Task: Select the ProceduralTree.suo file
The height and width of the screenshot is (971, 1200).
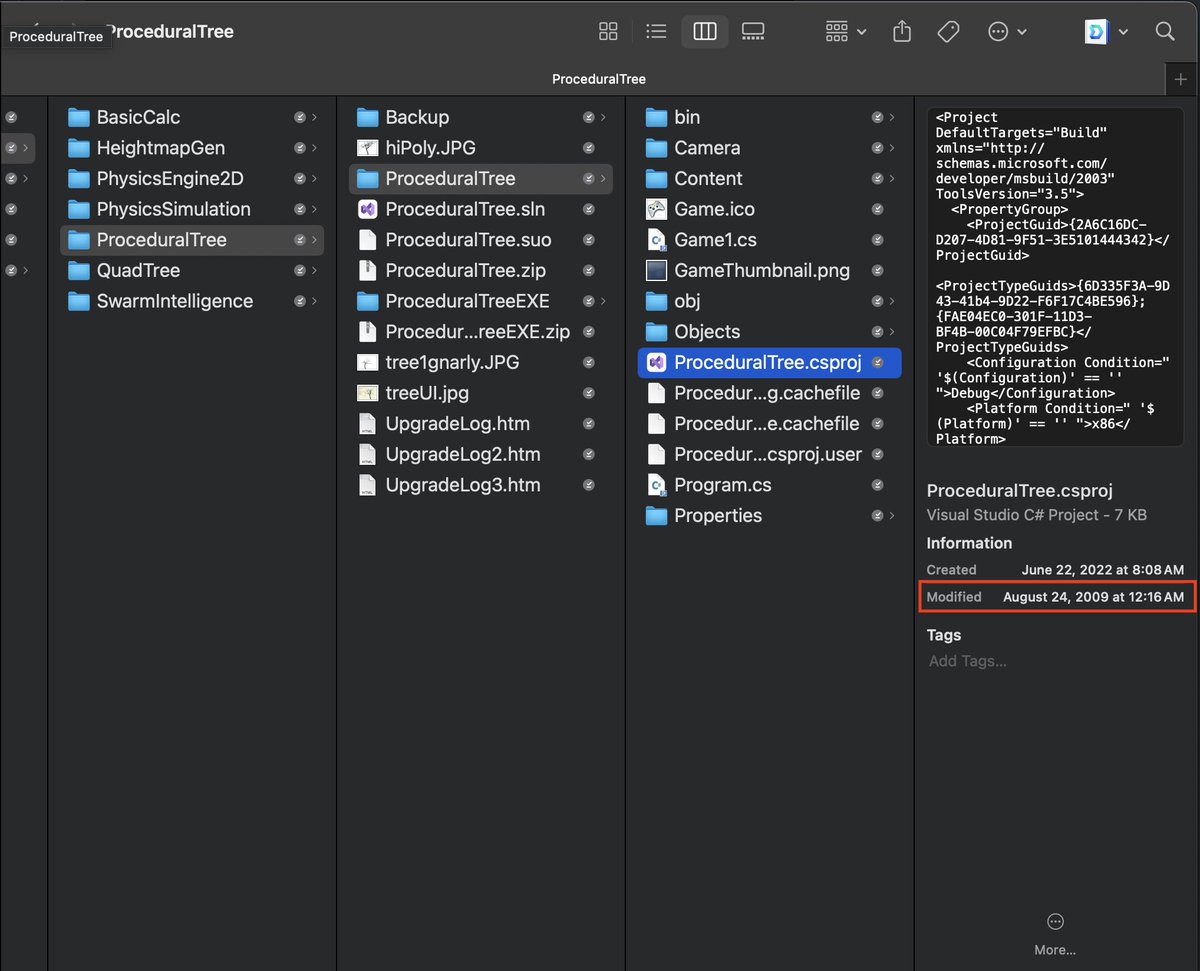Action: pos(481,240)
